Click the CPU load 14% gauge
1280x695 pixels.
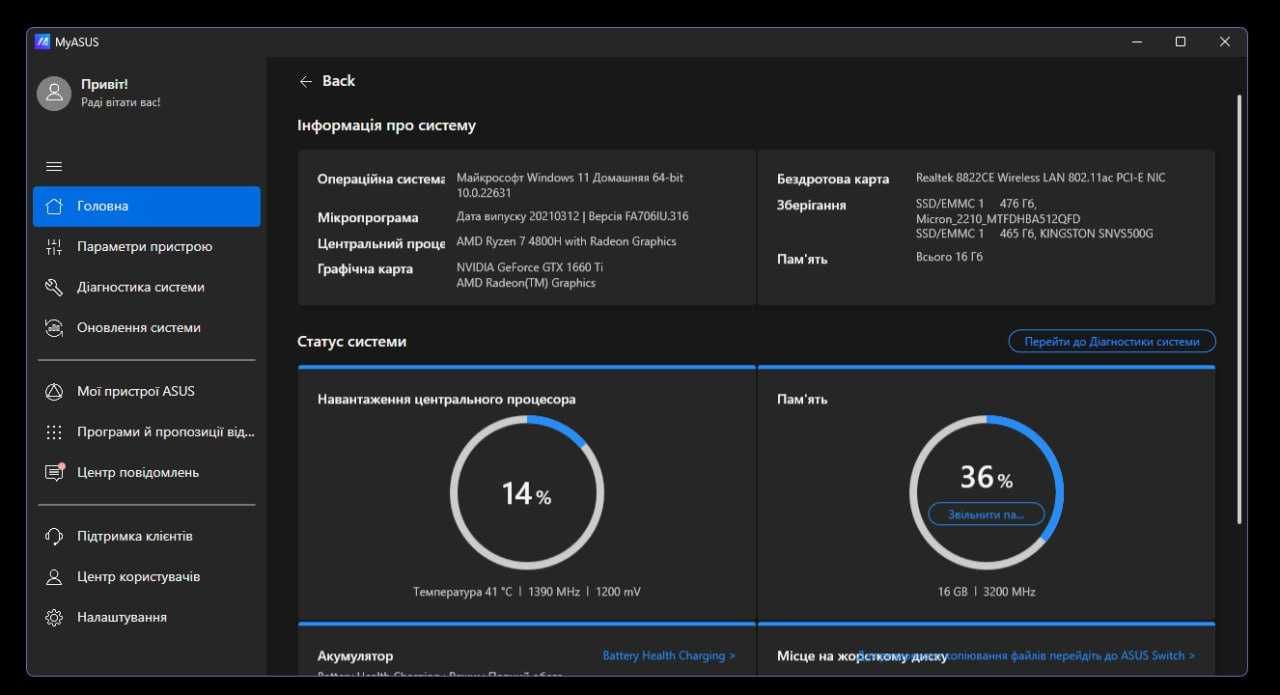point(526,492)
